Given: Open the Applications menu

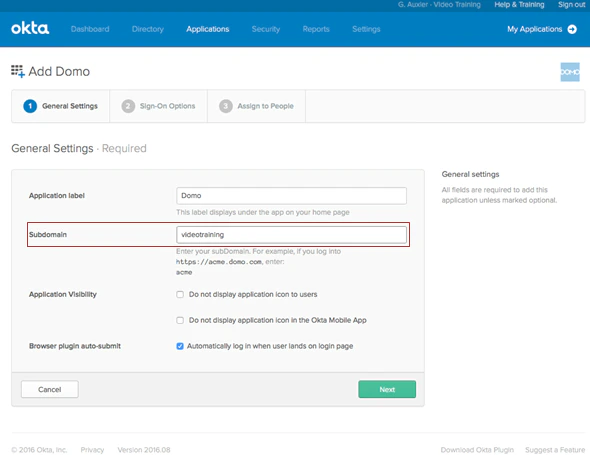Looking at the screenshot, I should pos(208,29).
